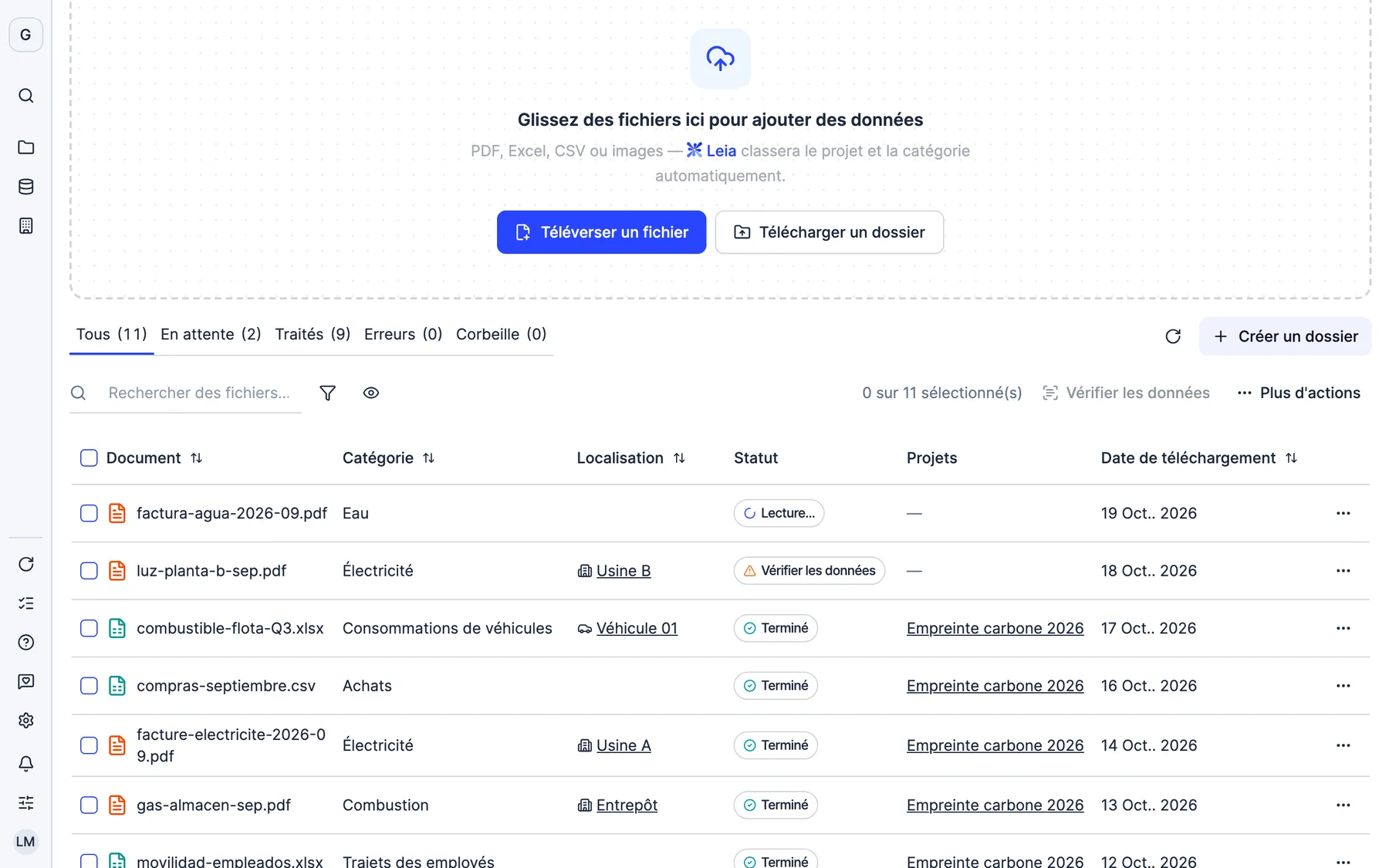Open the settings gear icon
Screen dimensions: 1389x868
pos(25,721)
